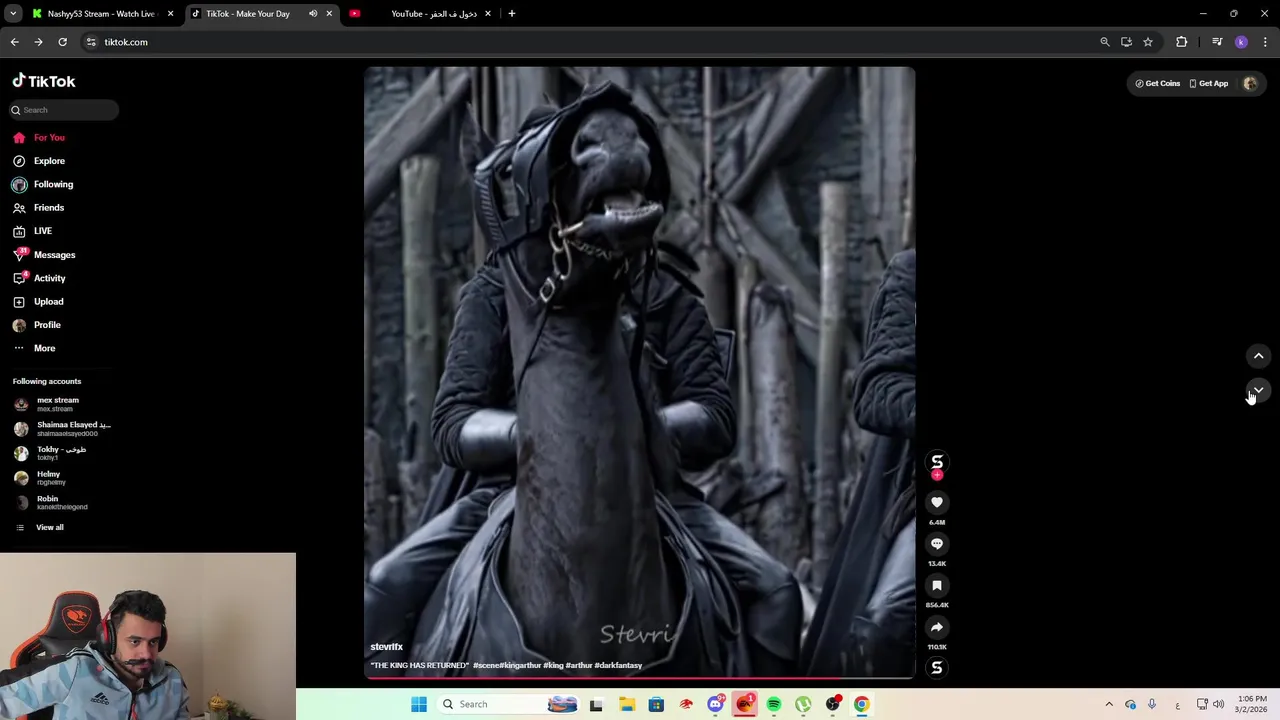Open Helmy followed account
The image size is (1280, 720).
(40, 478)
